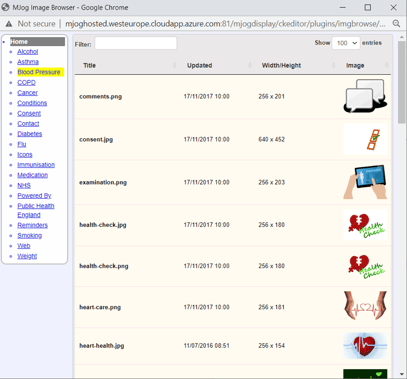Select the consent.jpg file name
This screenshot has width=407, height=379.
(96, 139)
